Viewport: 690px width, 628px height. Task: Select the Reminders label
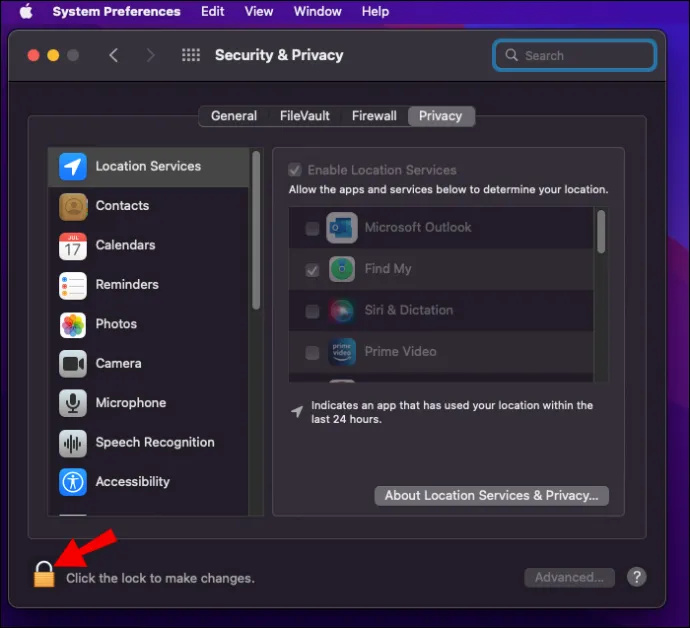(x=127, y=285)
